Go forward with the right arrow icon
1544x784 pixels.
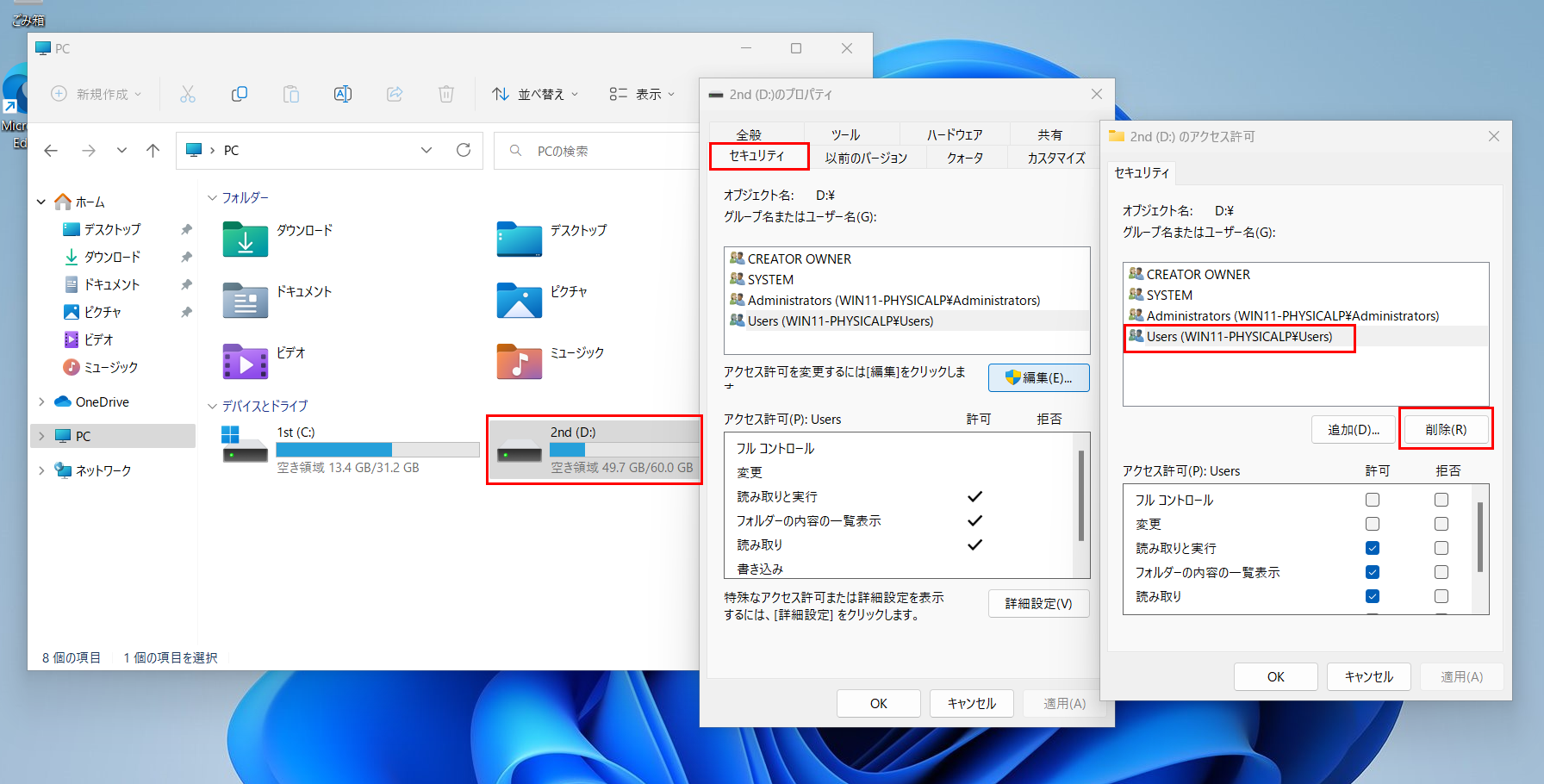(x=89, y=151)
